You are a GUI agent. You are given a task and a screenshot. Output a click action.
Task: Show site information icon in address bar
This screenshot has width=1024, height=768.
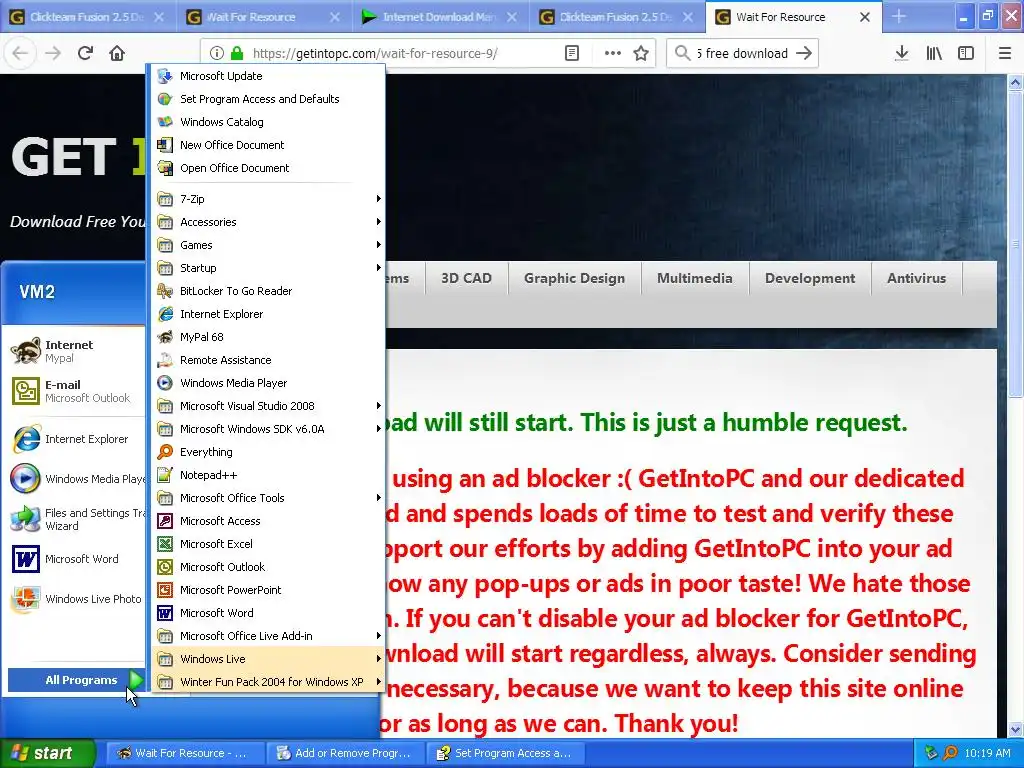coord(217,53)
